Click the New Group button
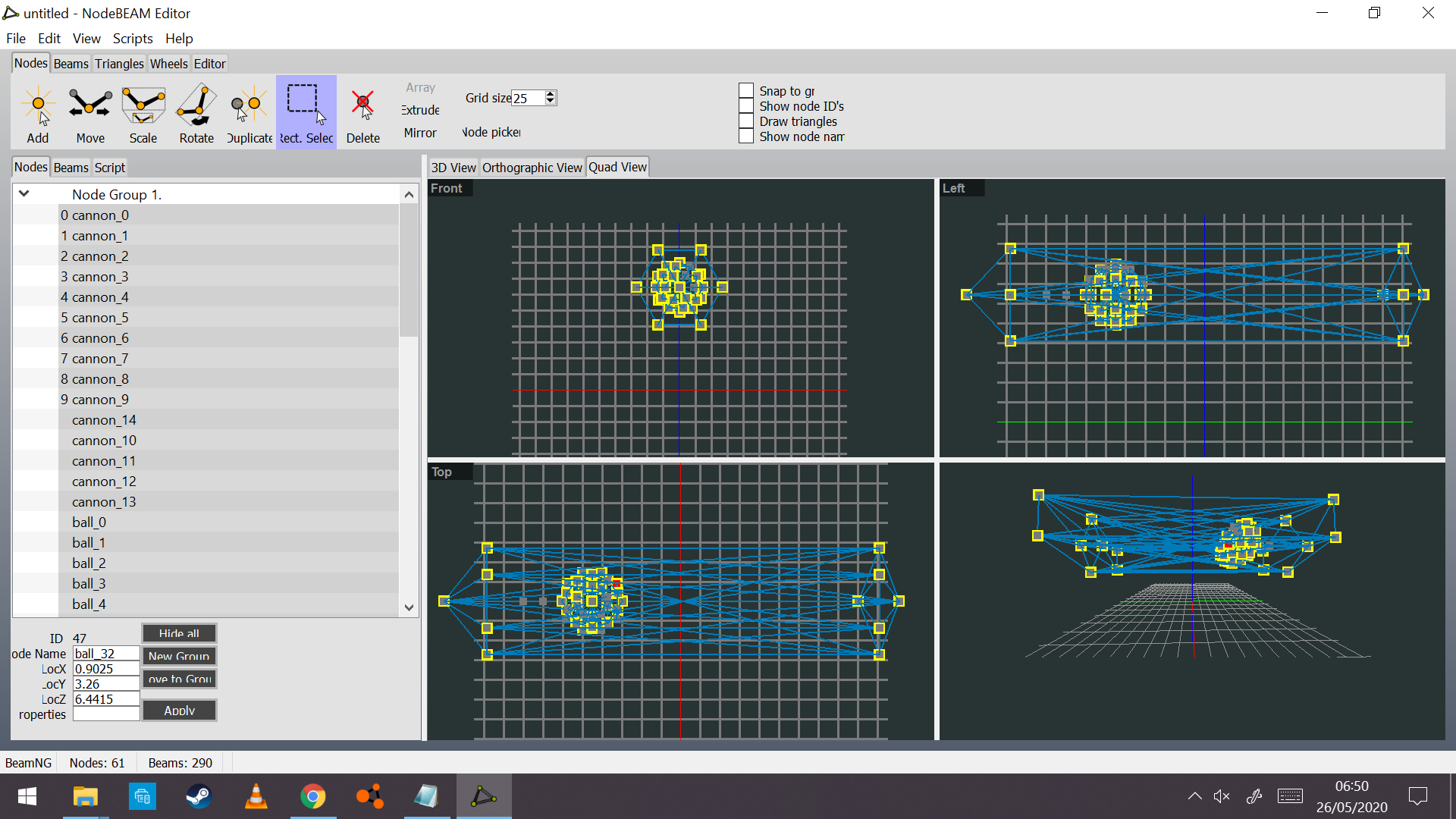 179,656
